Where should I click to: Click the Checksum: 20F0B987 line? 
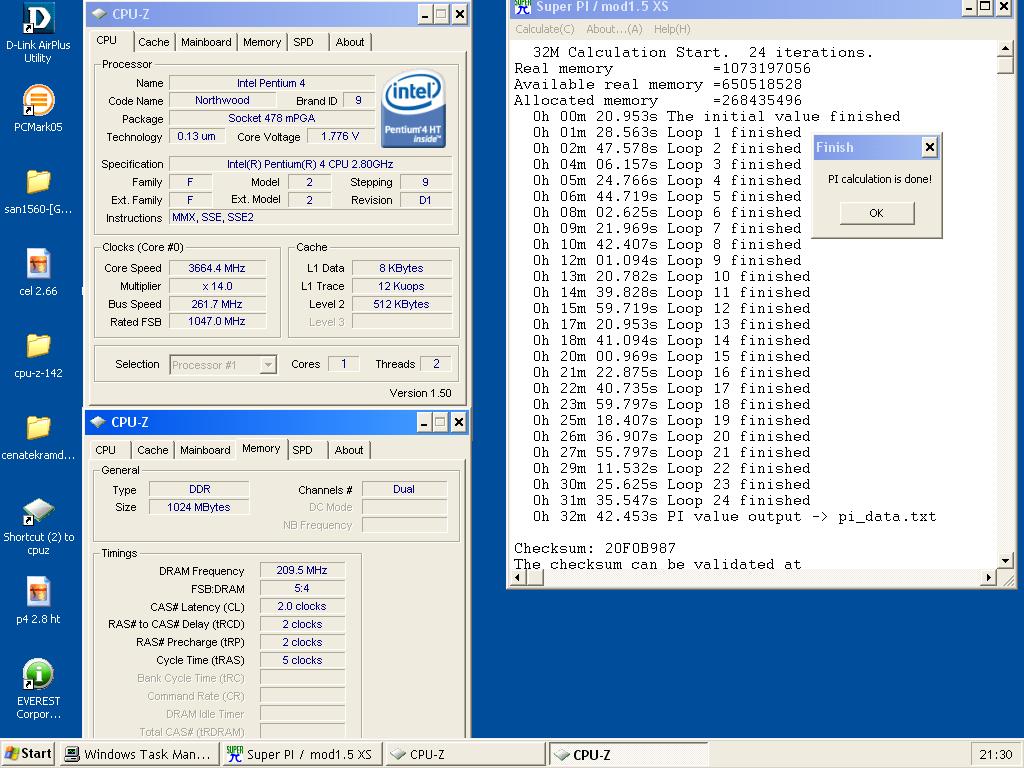point(594,549)
